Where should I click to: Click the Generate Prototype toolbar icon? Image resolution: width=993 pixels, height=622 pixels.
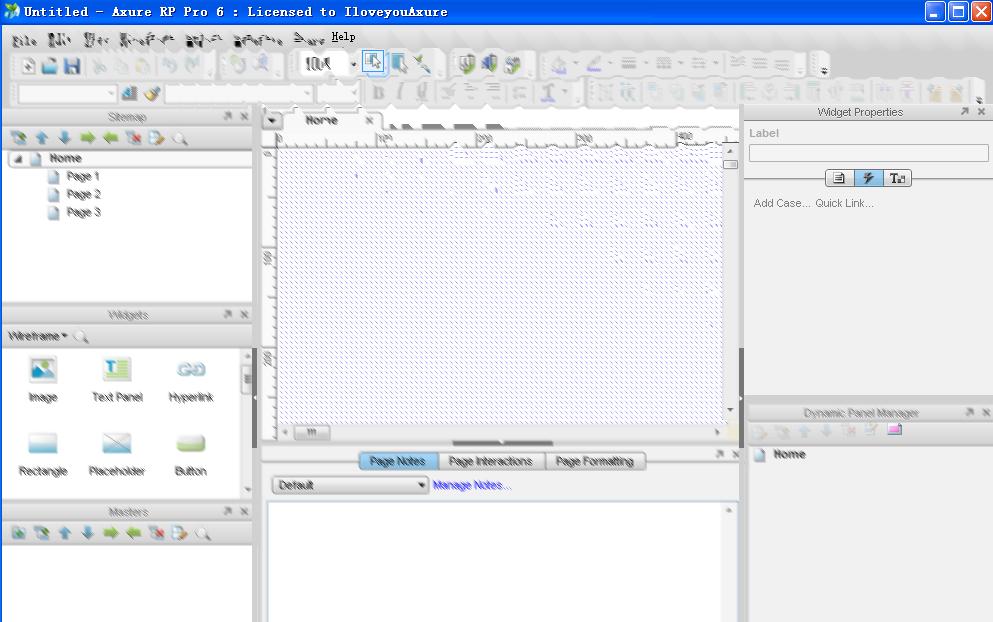[467, 63]
